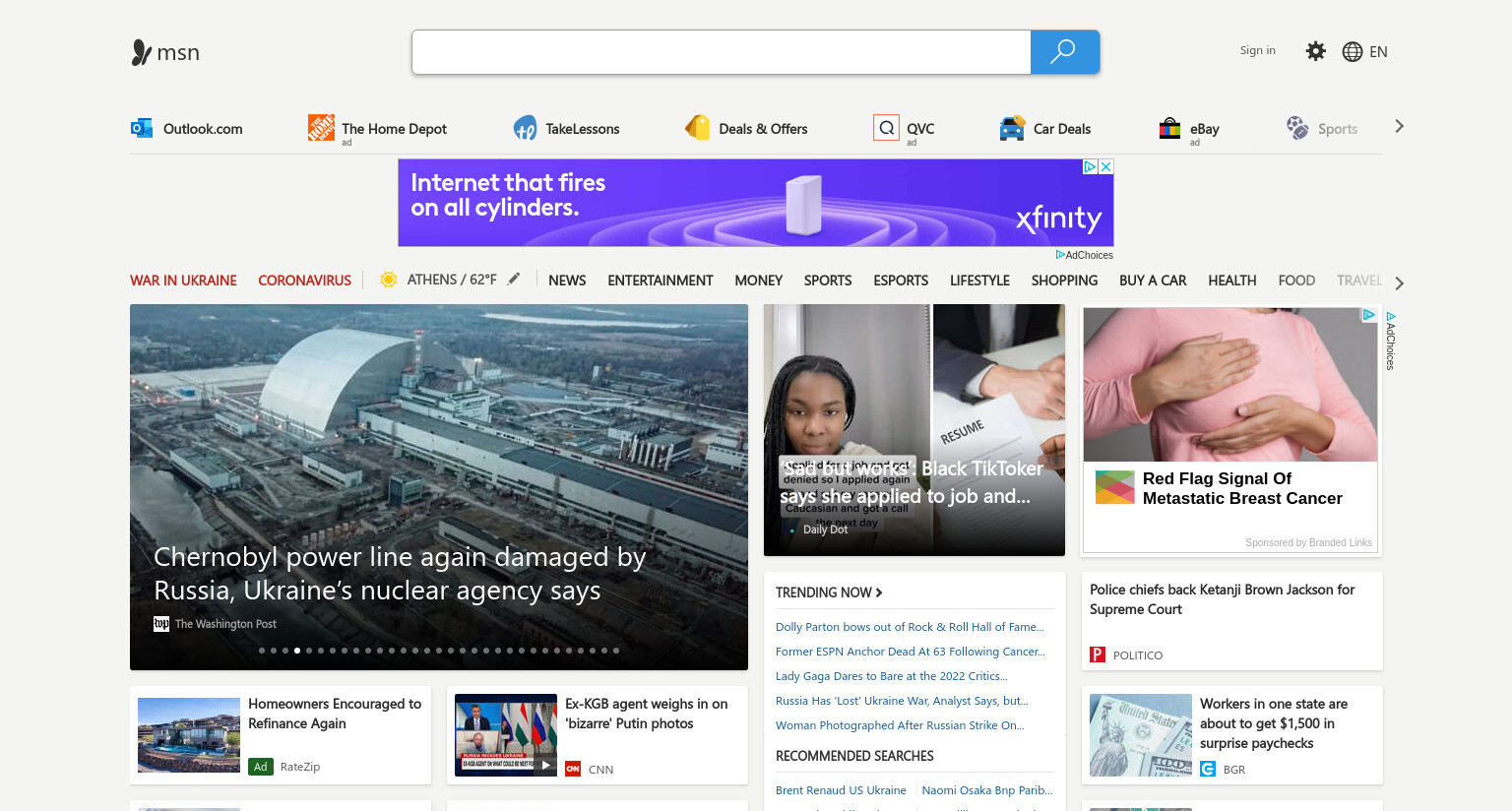1512x811 pixels.
Task: Play the Ex-KGB agent video
Action: [x=545, y=765]
